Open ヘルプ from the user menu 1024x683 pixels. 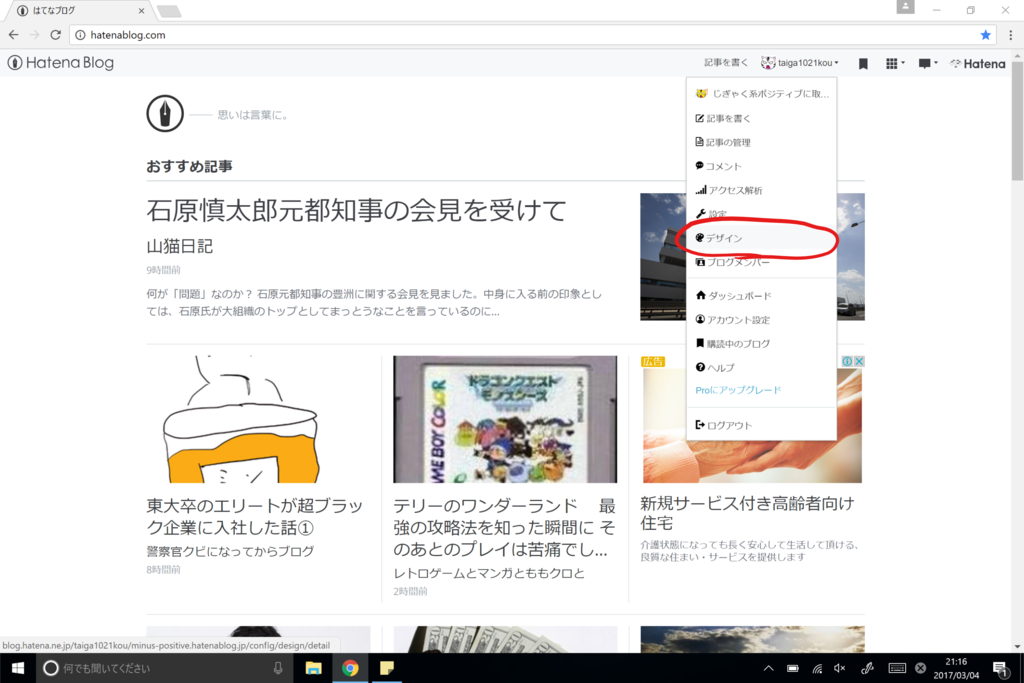coord(712,367)
